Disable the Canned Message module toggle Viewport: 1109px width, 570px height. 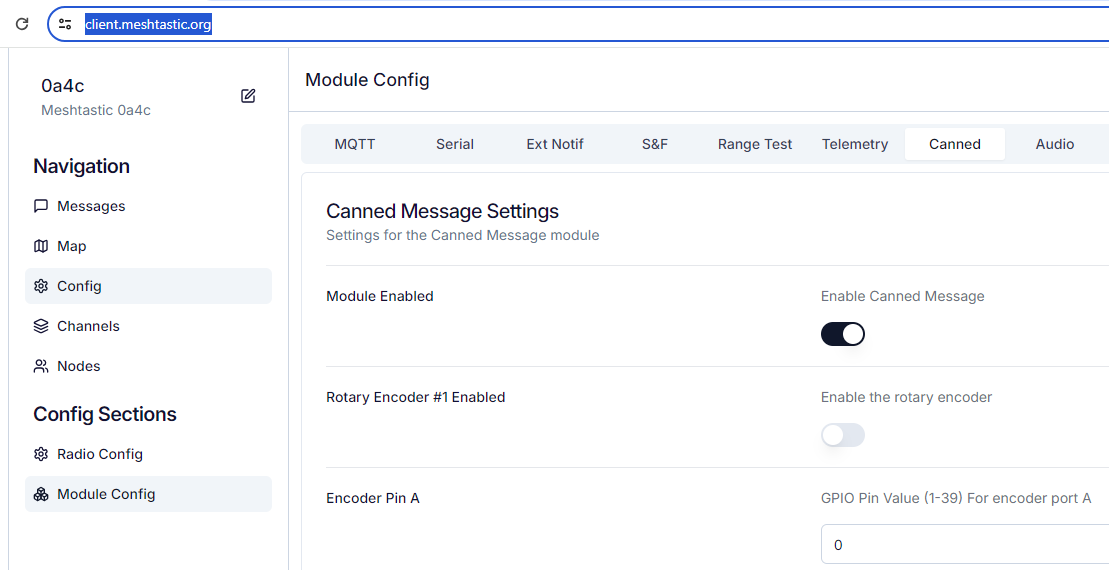pos(842,334)
